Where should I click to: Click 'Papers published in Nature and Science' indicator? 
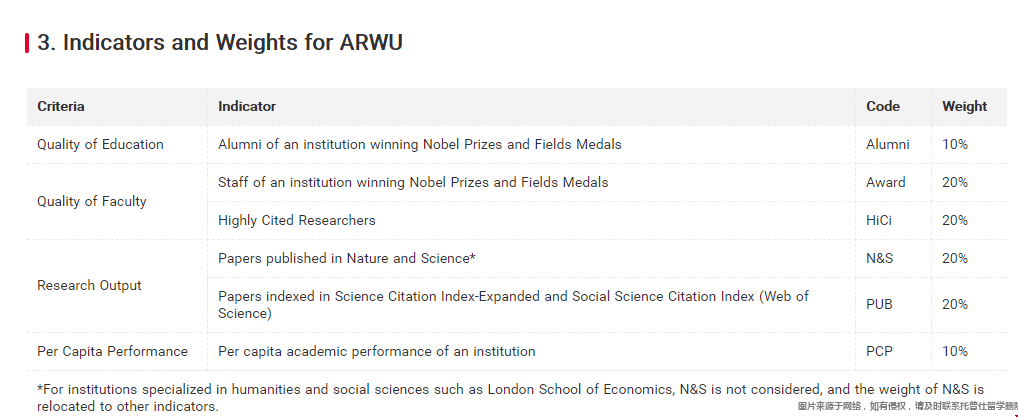click(346, 258)
